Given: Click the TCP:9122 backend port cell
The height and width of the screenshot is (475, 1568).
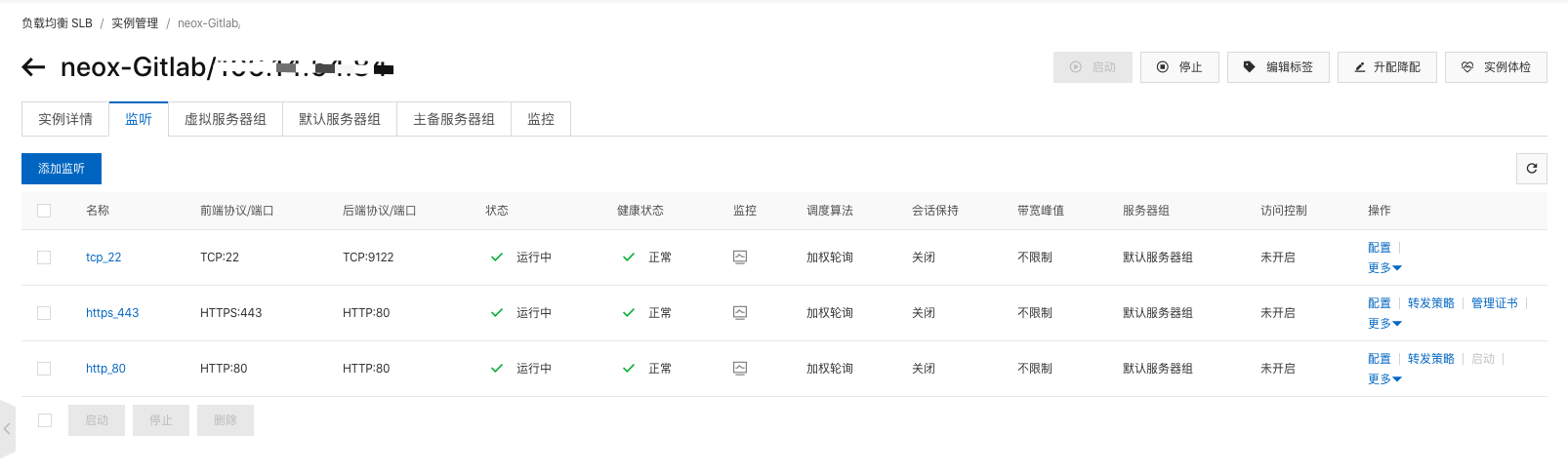Looking at the screenshot, I should click(368, 257).
